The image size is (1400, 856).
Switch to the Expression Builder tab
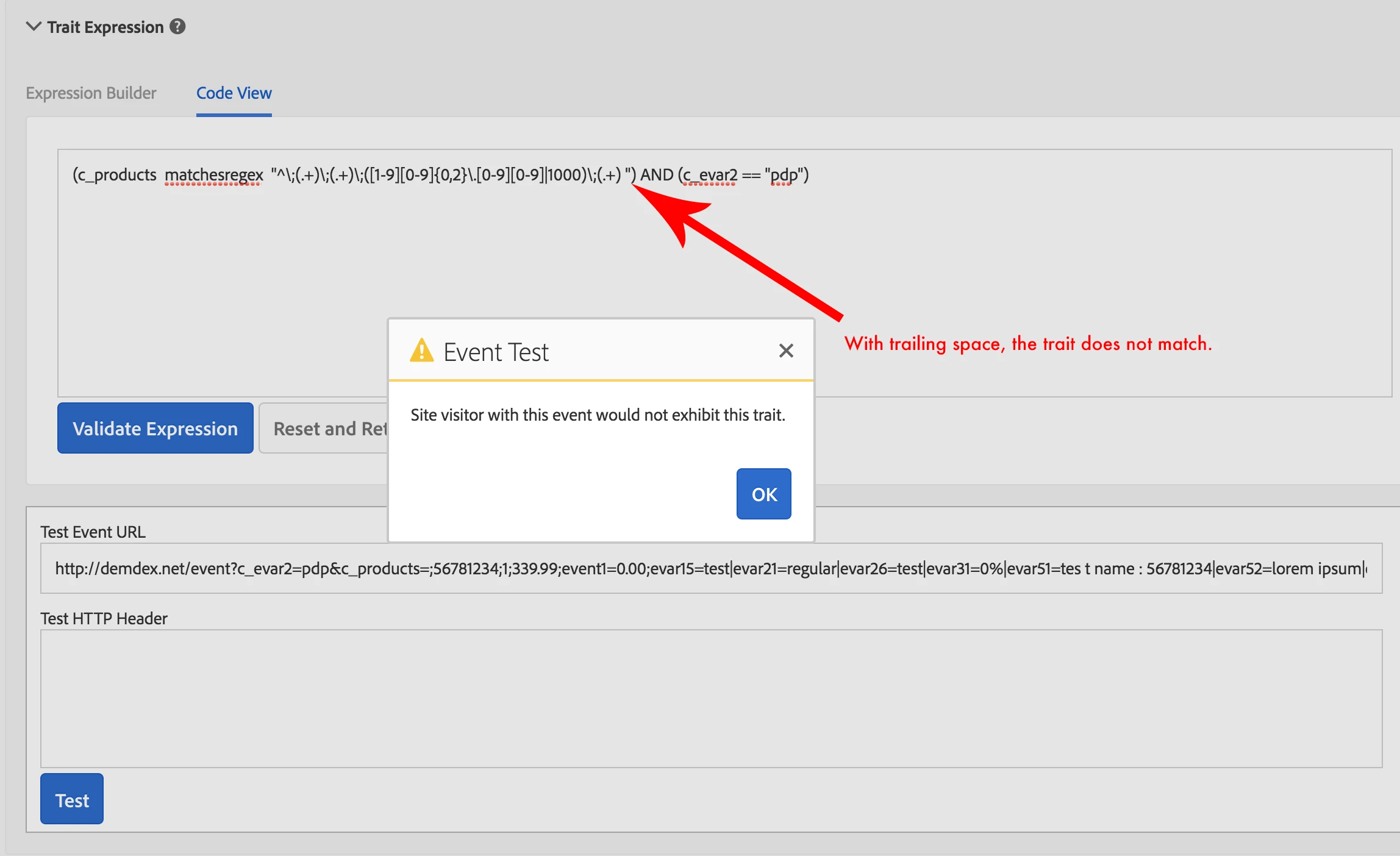[x=91, y=93]
